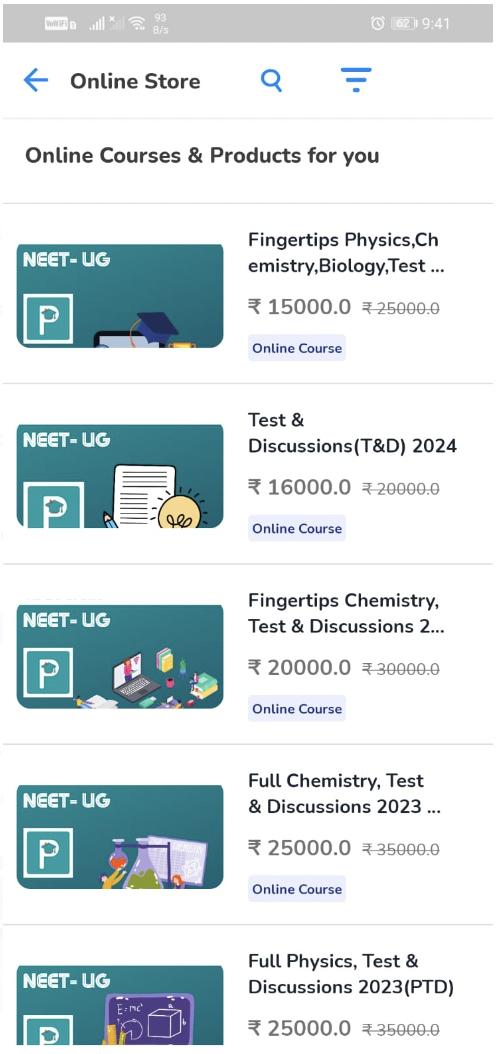Select Full Physics, Test & Discussions 2023(PTD)
The width and height of the screenshot is (496, 1054).
[351, 973]
